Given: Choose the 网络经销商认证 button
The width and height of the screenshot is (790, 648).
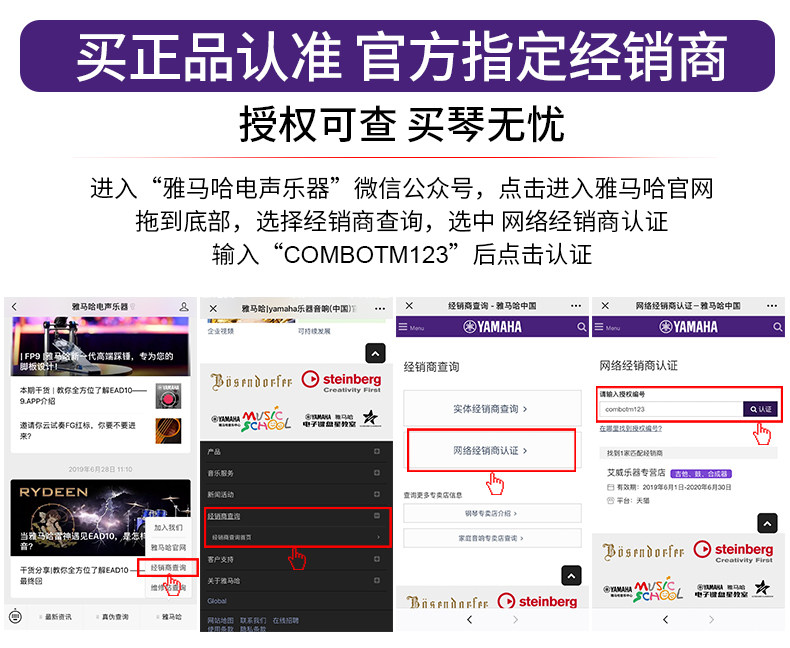Looking at the screenshot, I should (x=492, y=450).
